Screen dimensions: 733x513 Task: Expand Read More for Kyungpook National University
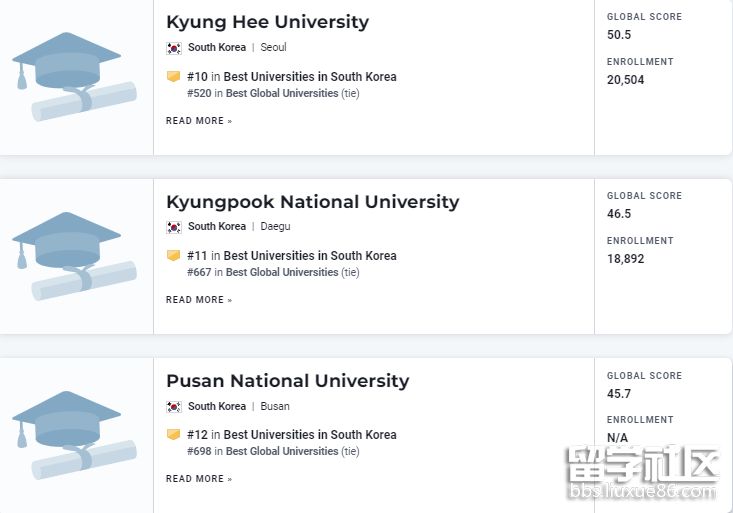coord(198,300)
